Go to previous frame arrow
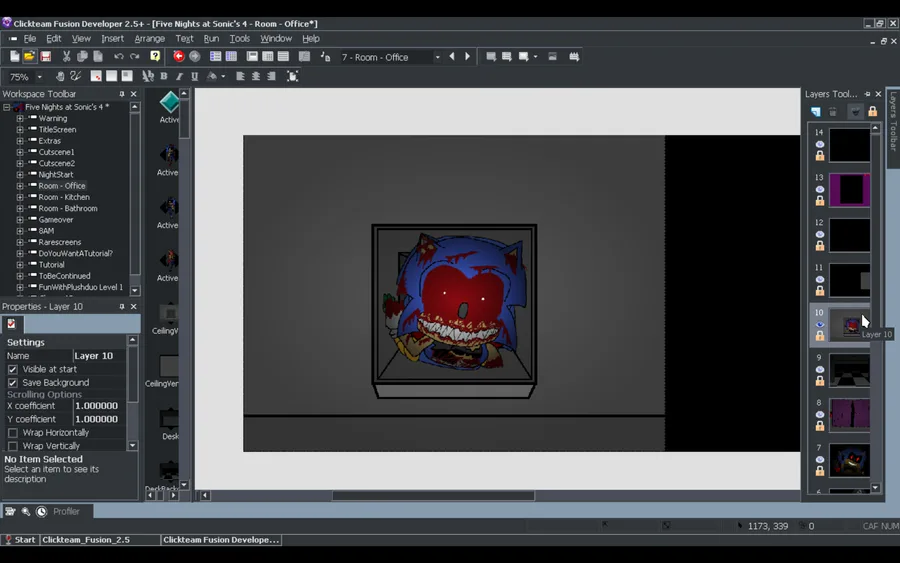Screen dimensions: 900x563 [x=452, y=56]
